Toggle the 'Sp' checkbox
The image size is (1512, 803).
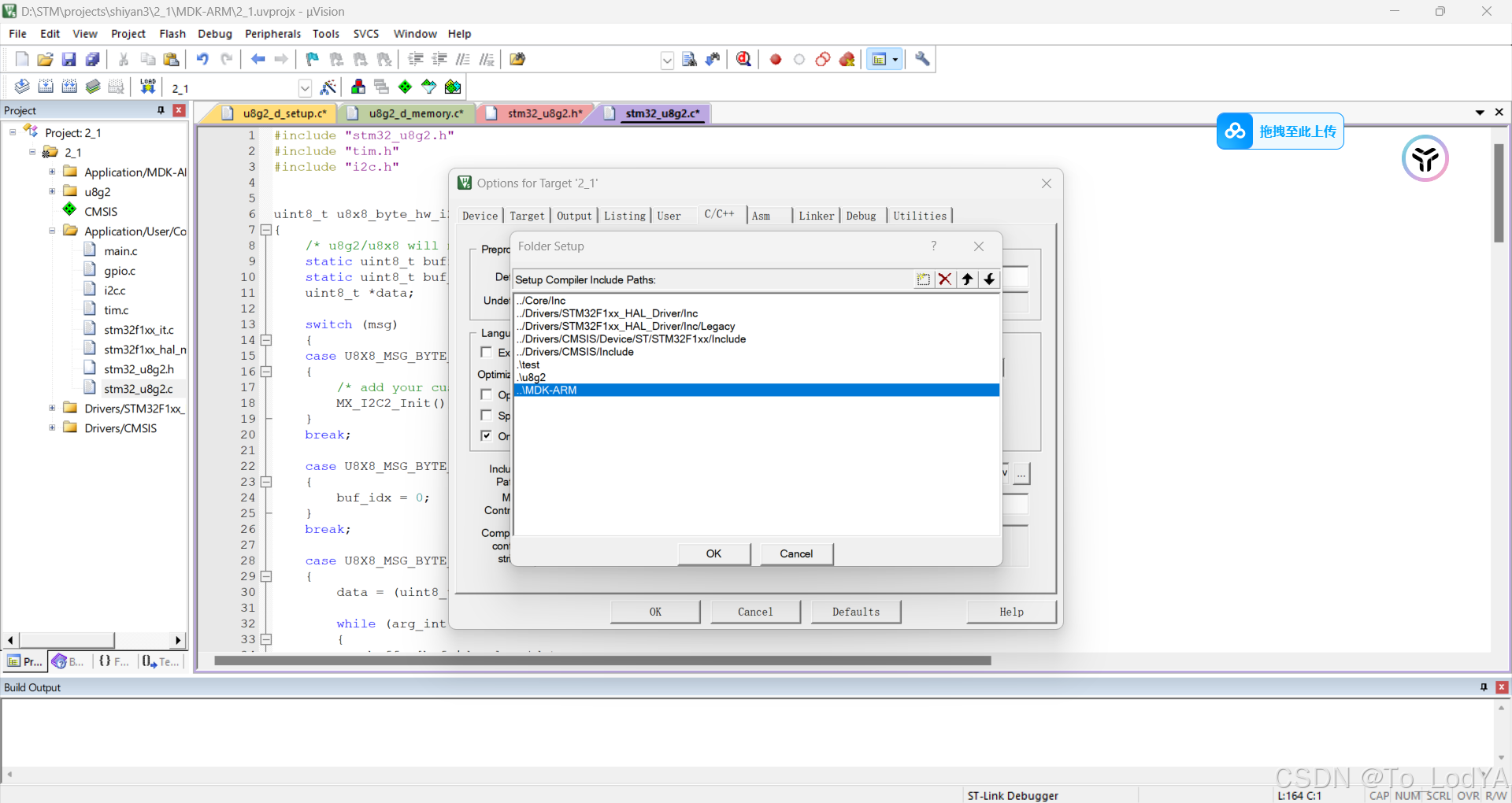point(487,415)
